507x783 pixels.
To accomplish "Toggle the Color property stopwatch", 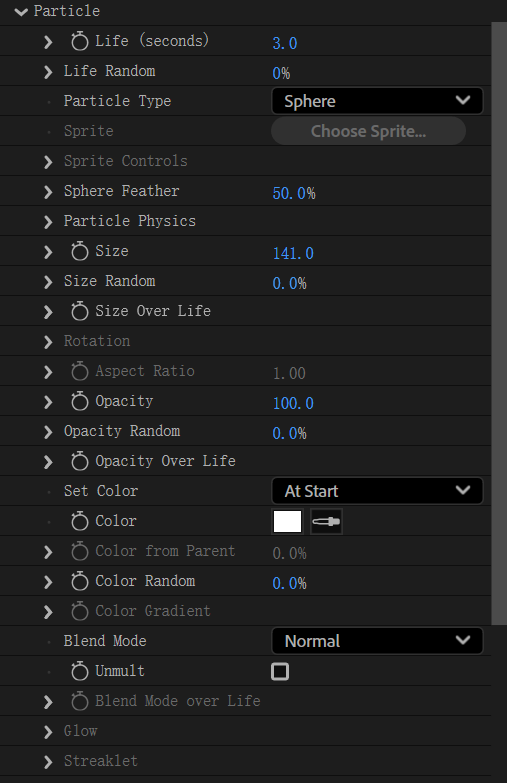I will 79,521.
